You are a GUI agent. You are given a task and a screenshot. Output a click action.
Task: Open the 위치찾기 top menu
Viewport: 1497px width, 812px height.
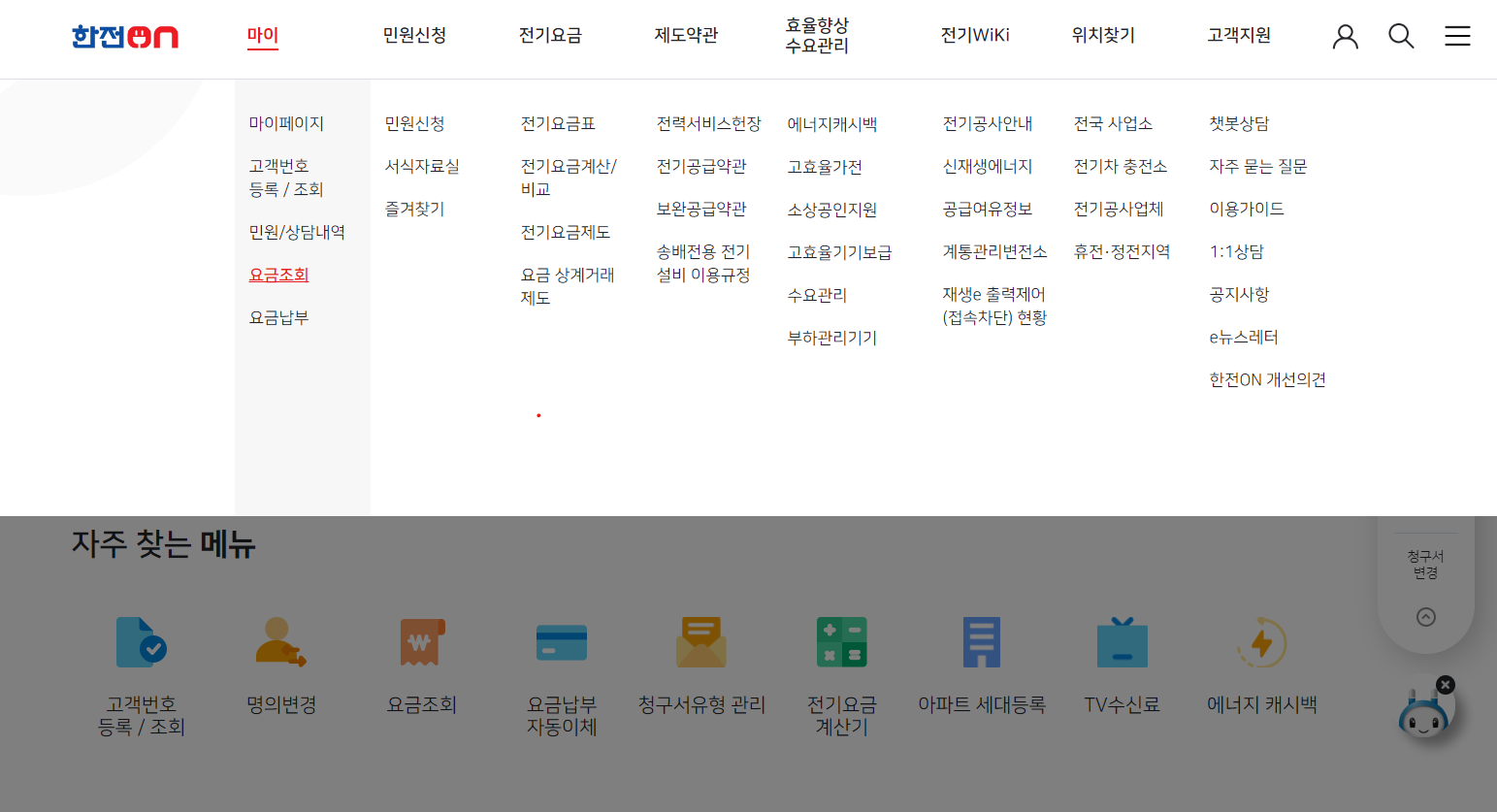click(x=1103, y=36)
